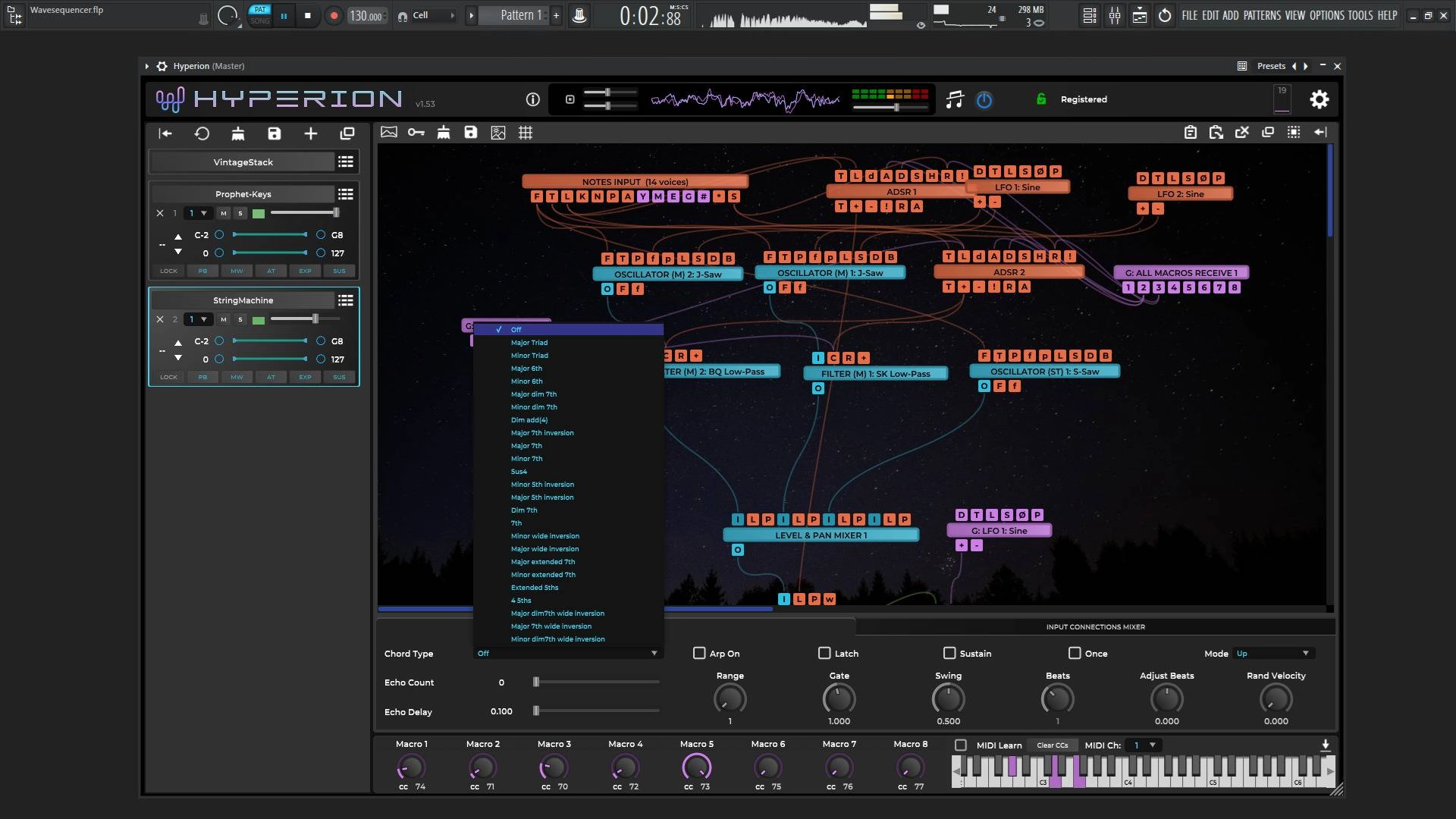Viewport: 1456px width, 819px height.
Task: Click the Clear CCs button
Action: (1052, 745)
